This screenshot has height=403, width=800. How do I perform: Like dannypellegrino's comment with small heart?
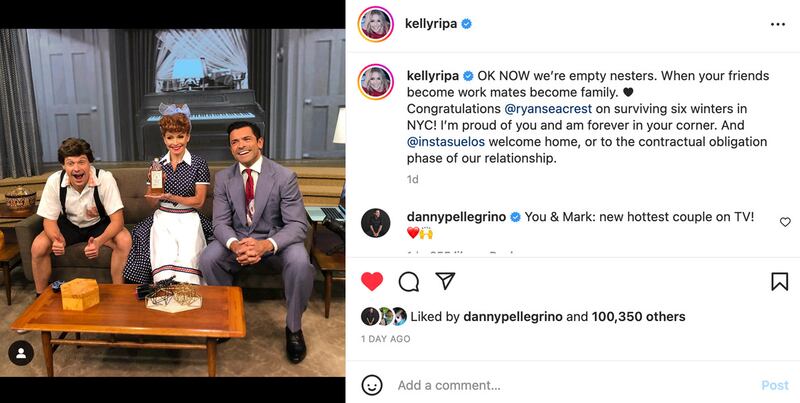click(785, 222)
